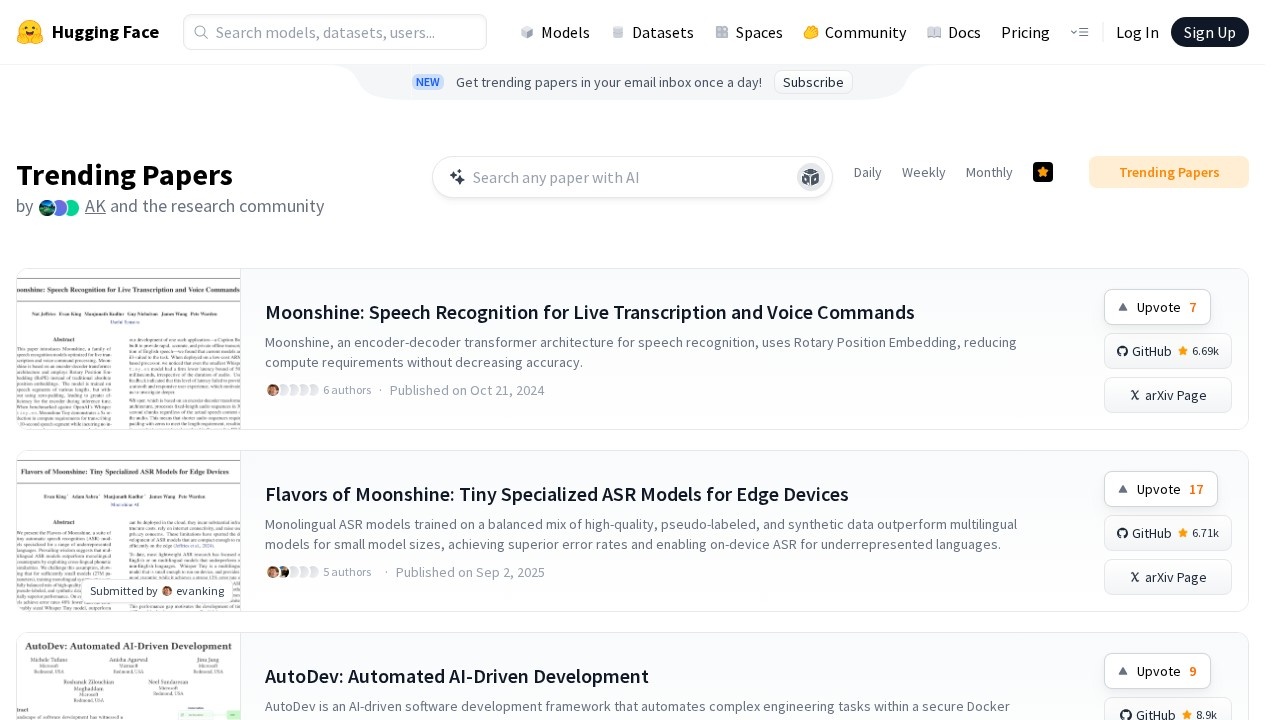1280x720 pixels.
Task: Click the Subscribe button for trending papers
Action: click(x=812, y=82)
